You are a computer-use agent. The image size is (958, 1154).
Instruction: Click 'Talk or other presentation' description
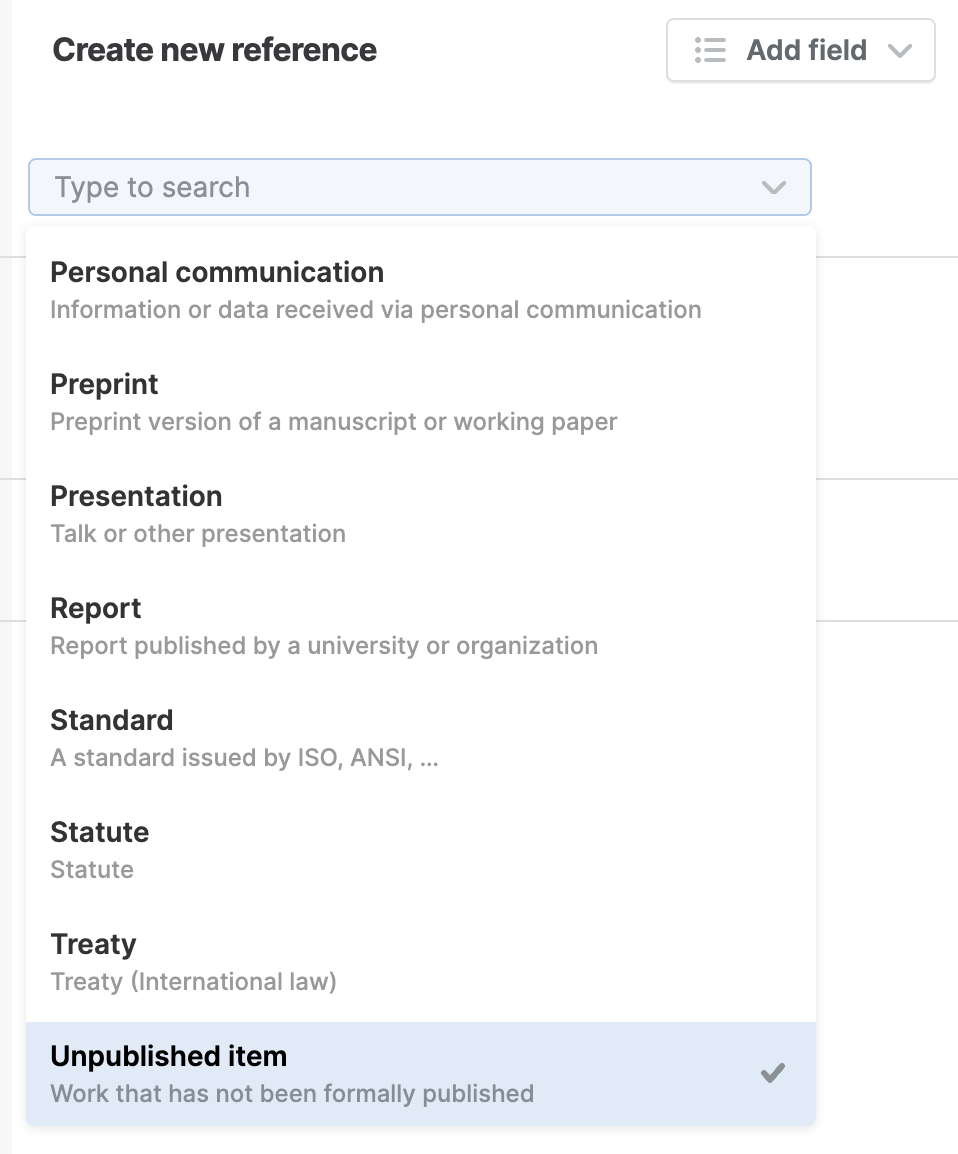pyautogui.click(x=198, y=534)
